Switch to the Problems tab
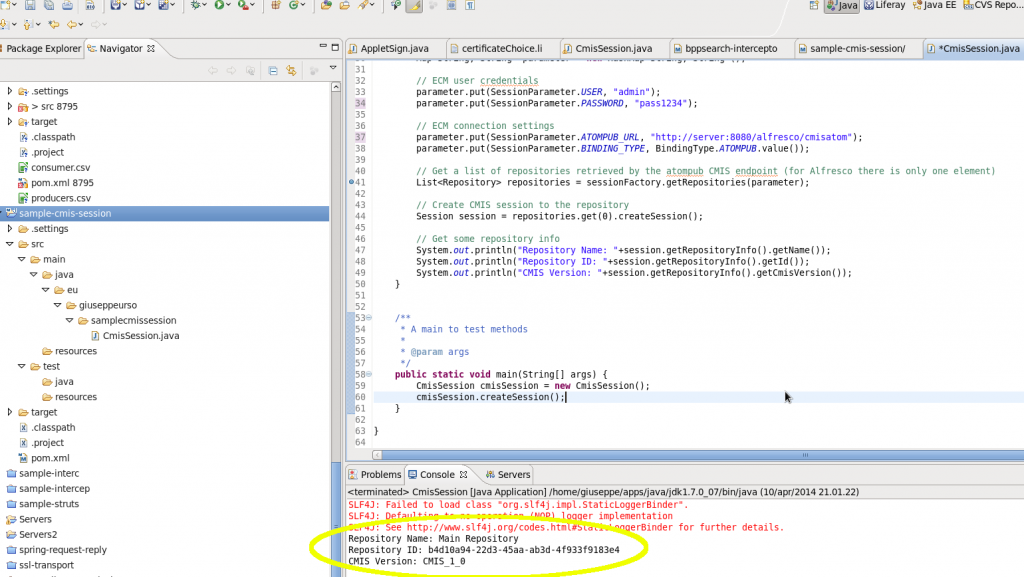This screenshot has width=1024, height=577. click(380, 474)
